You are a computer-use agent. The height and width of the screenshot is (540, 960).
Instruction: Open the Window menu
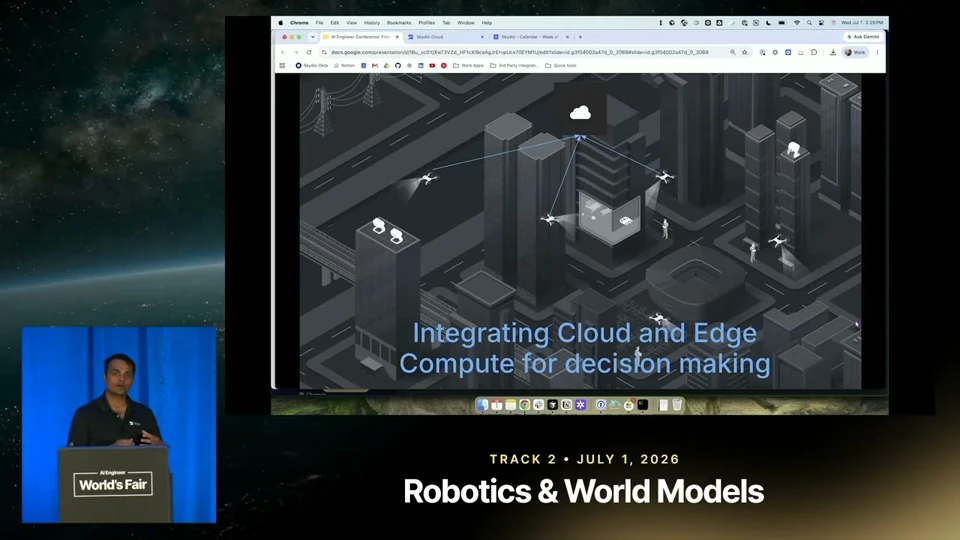point(466,23)
